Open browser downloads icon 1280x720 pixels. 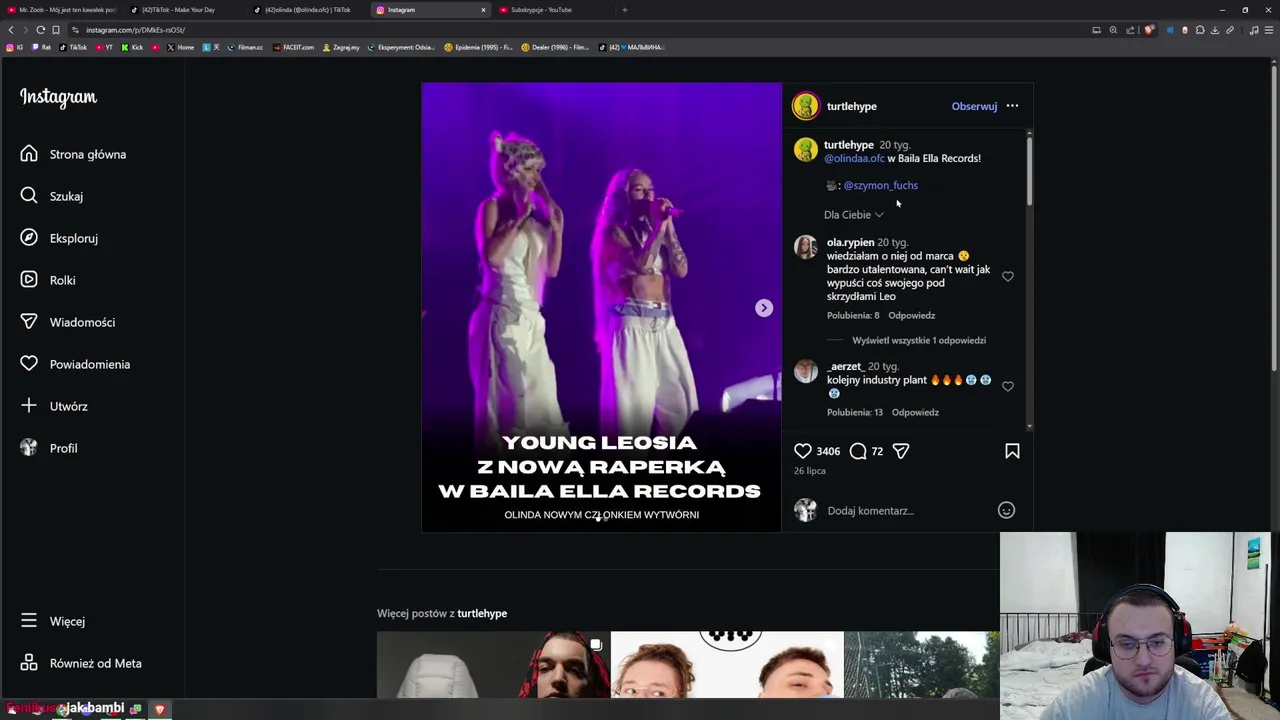coord(1215,30)
